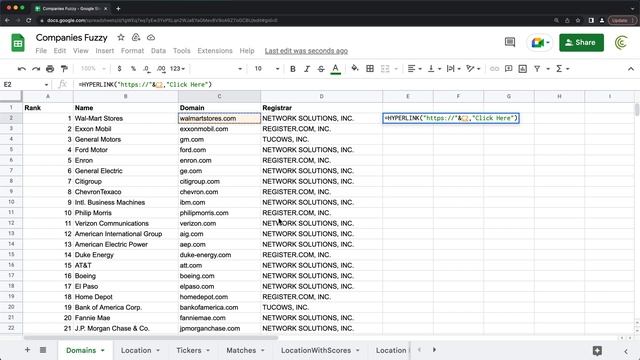Open the Edit menu
Viewport: 640px width, 360px height.
(x=60, y=51)
